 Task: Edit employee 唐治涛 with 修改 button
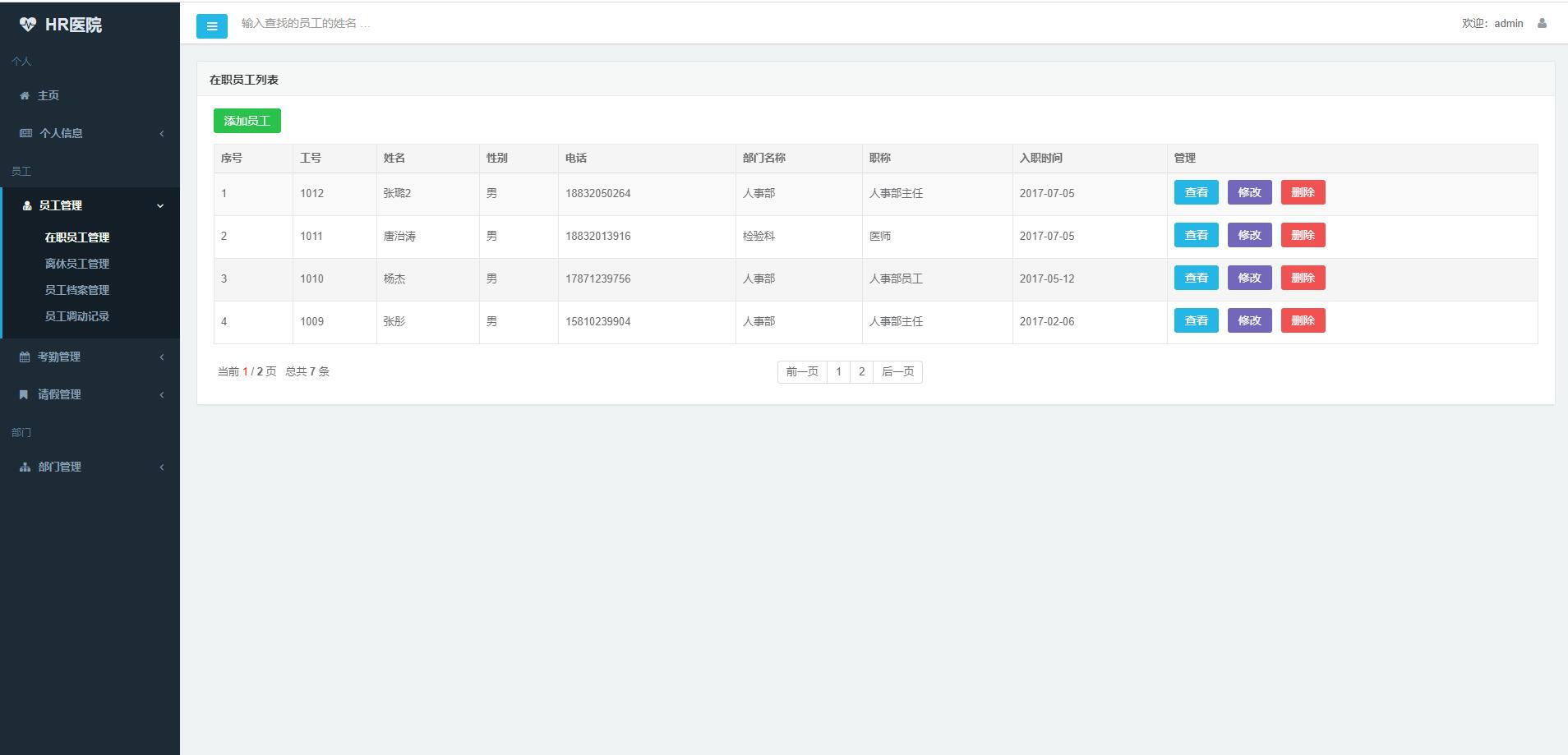(x=1250, y=235)
